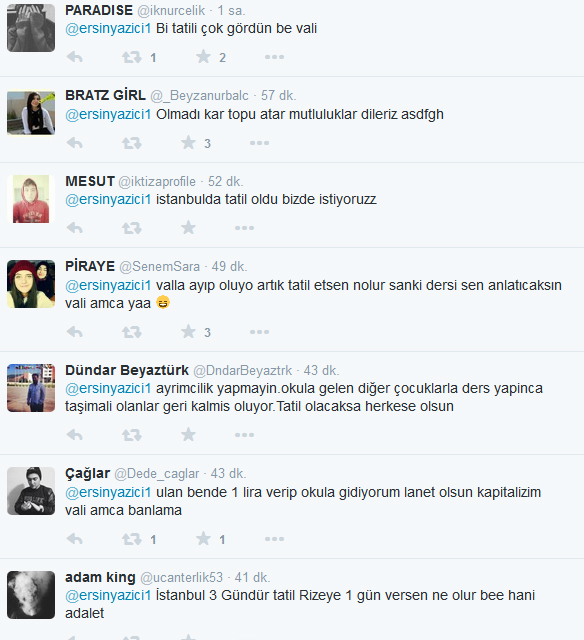The width and height of the screenshot is (584, 640).
Task: Retweet the PARADISE tweet
Action: (x=132, y=57)
